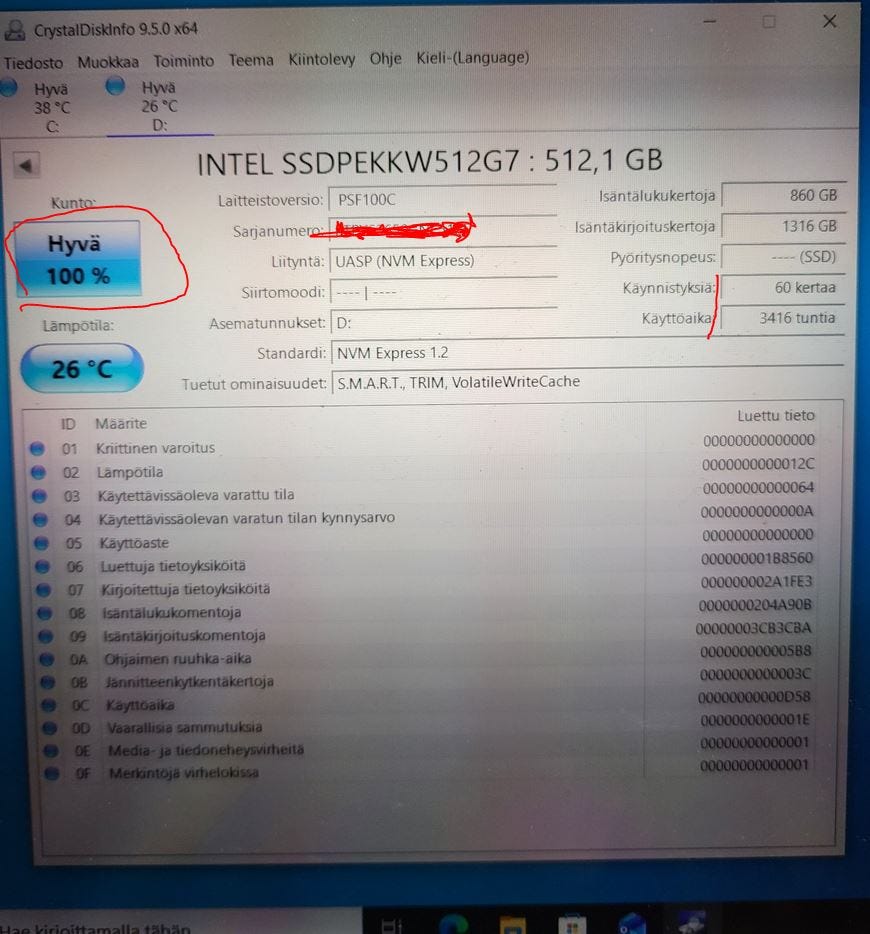This screenshot has height=934, width=870.
Task: Minimize the CrystalDiskInfo window
Action: pos(709,22)
